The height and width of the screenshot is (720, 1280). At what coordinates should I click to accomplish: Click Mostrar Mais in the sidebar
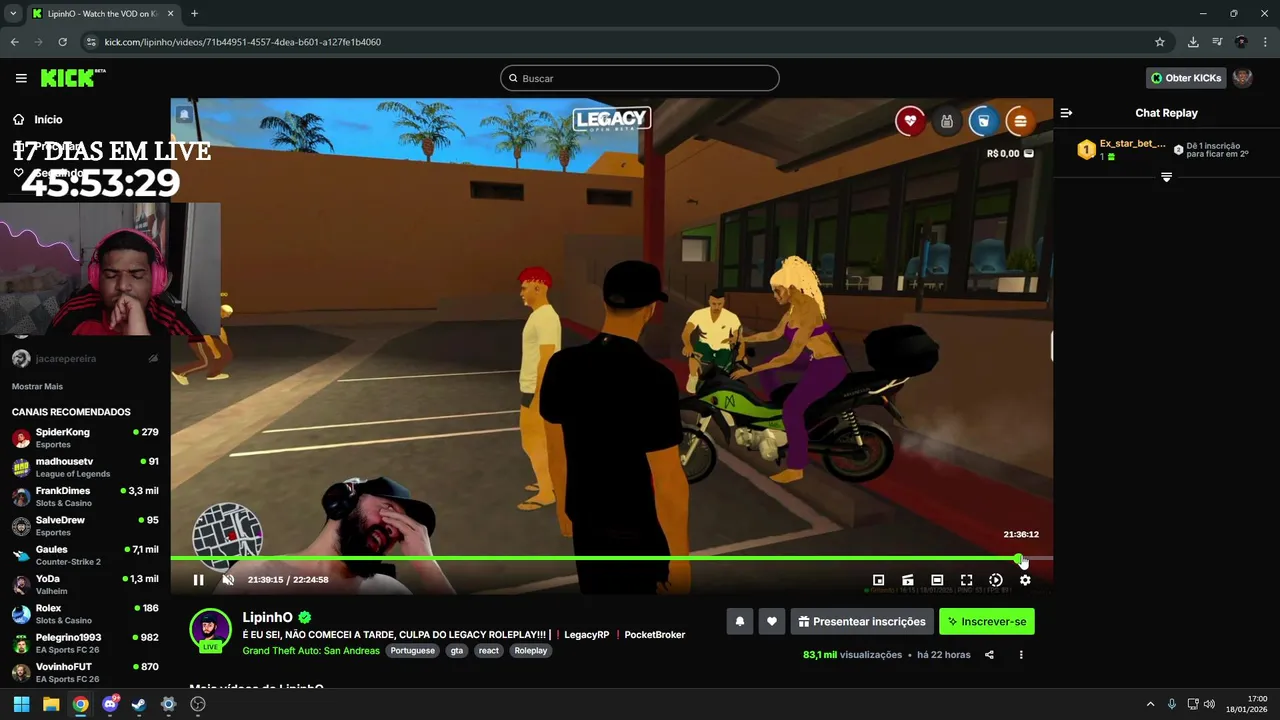(37, 386)
